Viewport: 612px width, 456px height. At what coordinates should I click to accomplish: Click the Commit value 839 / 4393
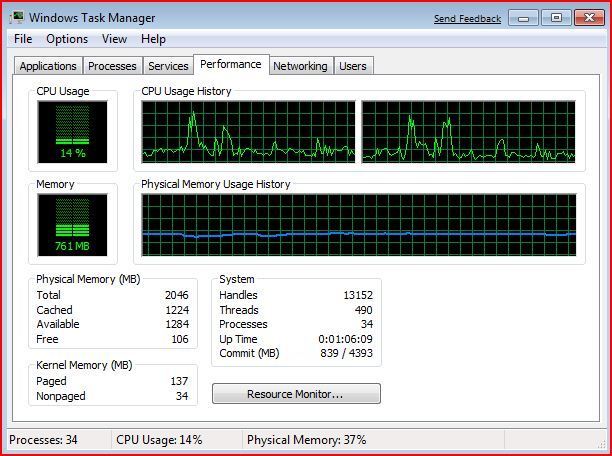click(x=347, y=353)
